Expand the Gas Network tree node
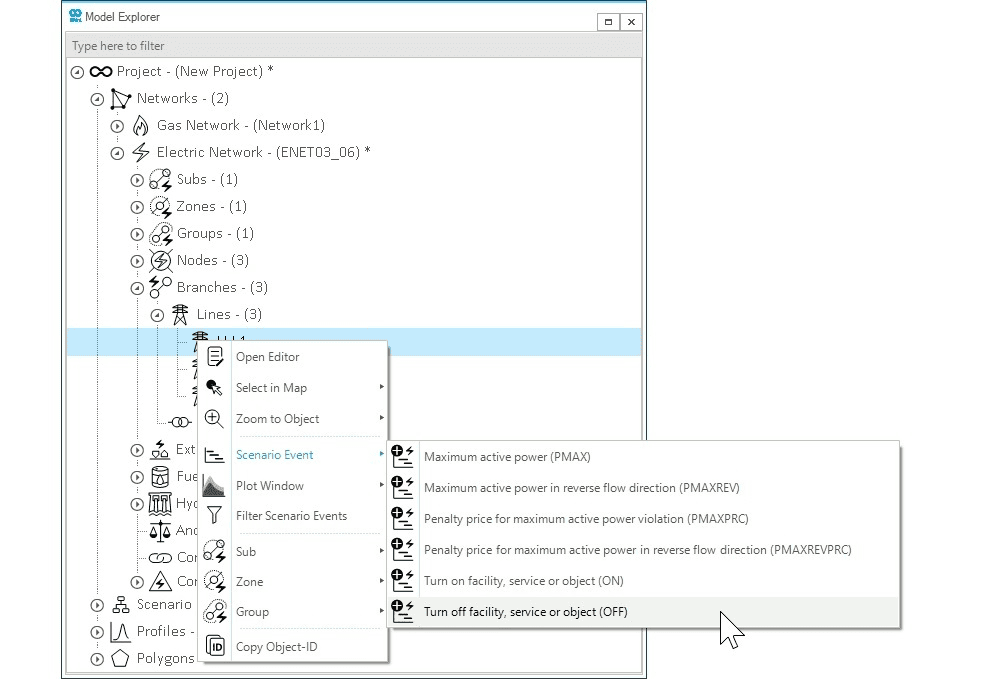999x679 pixels. pos(117,126)
